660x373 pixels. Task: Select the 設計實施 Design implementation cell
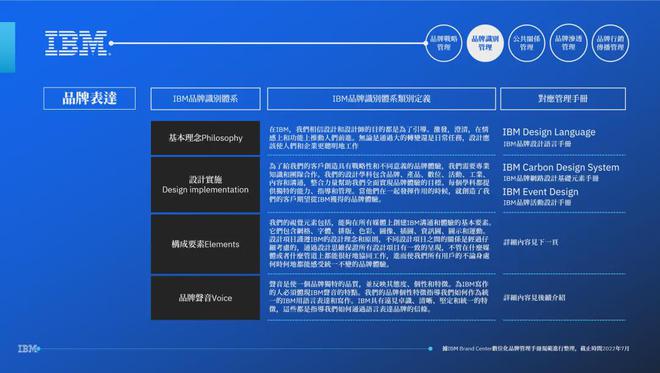[x=205, y=185]
